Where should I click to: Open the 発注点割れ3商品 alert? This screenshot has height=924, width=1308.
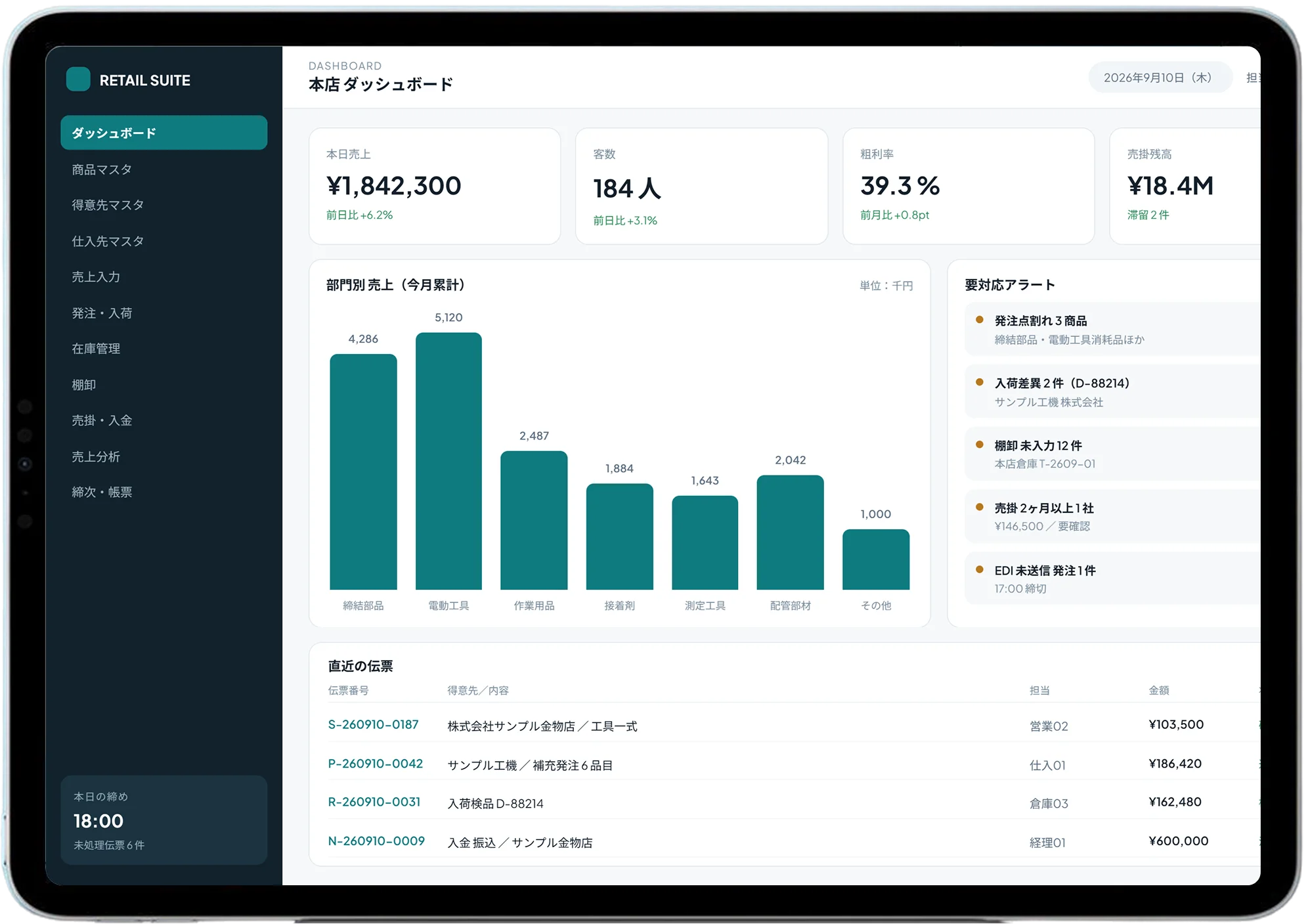tap(1112, 329)
